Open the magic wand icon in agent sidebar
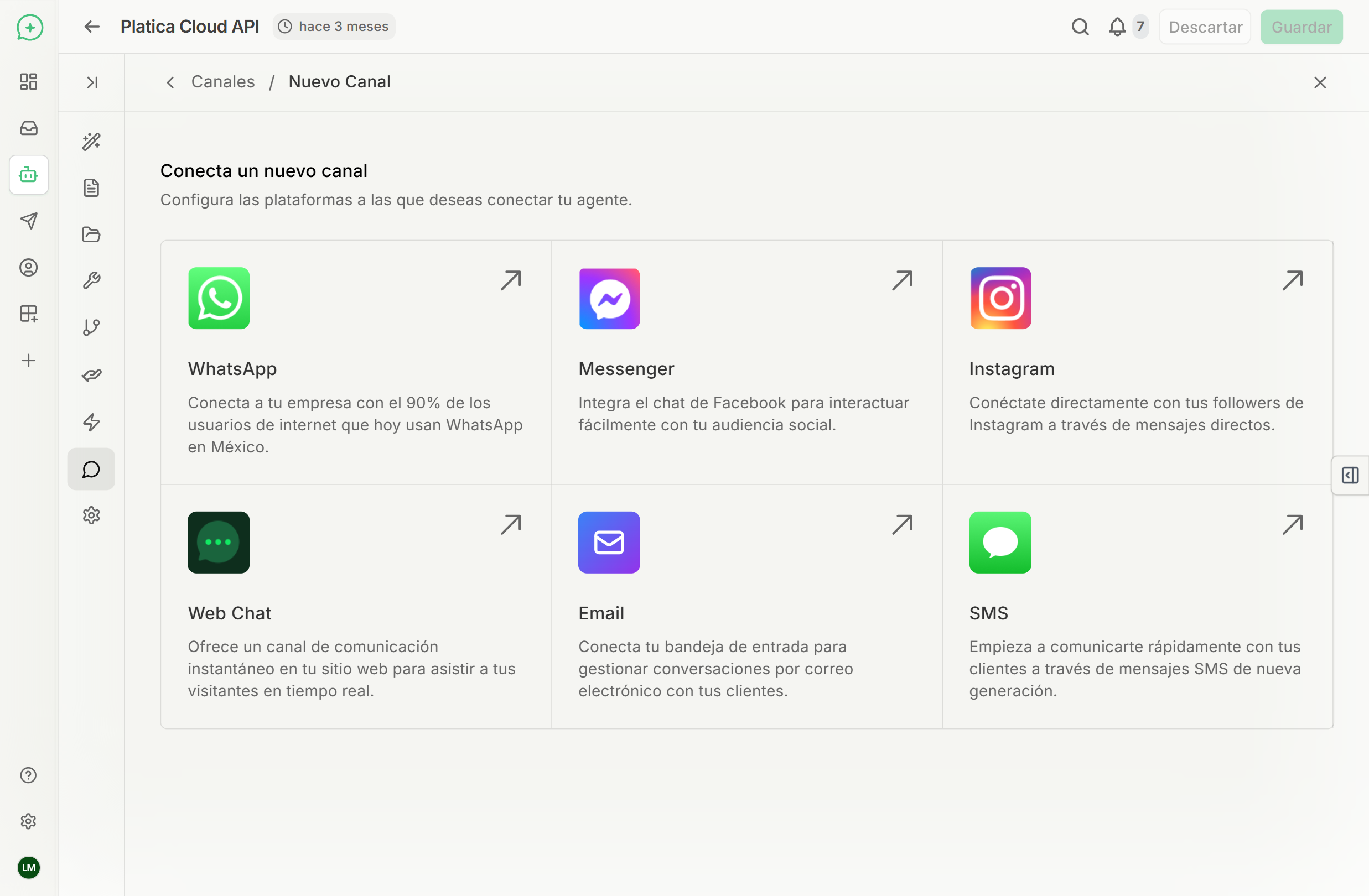This screenshot has width=1369, height=896. pyautogui.click(x=91, y=142)
